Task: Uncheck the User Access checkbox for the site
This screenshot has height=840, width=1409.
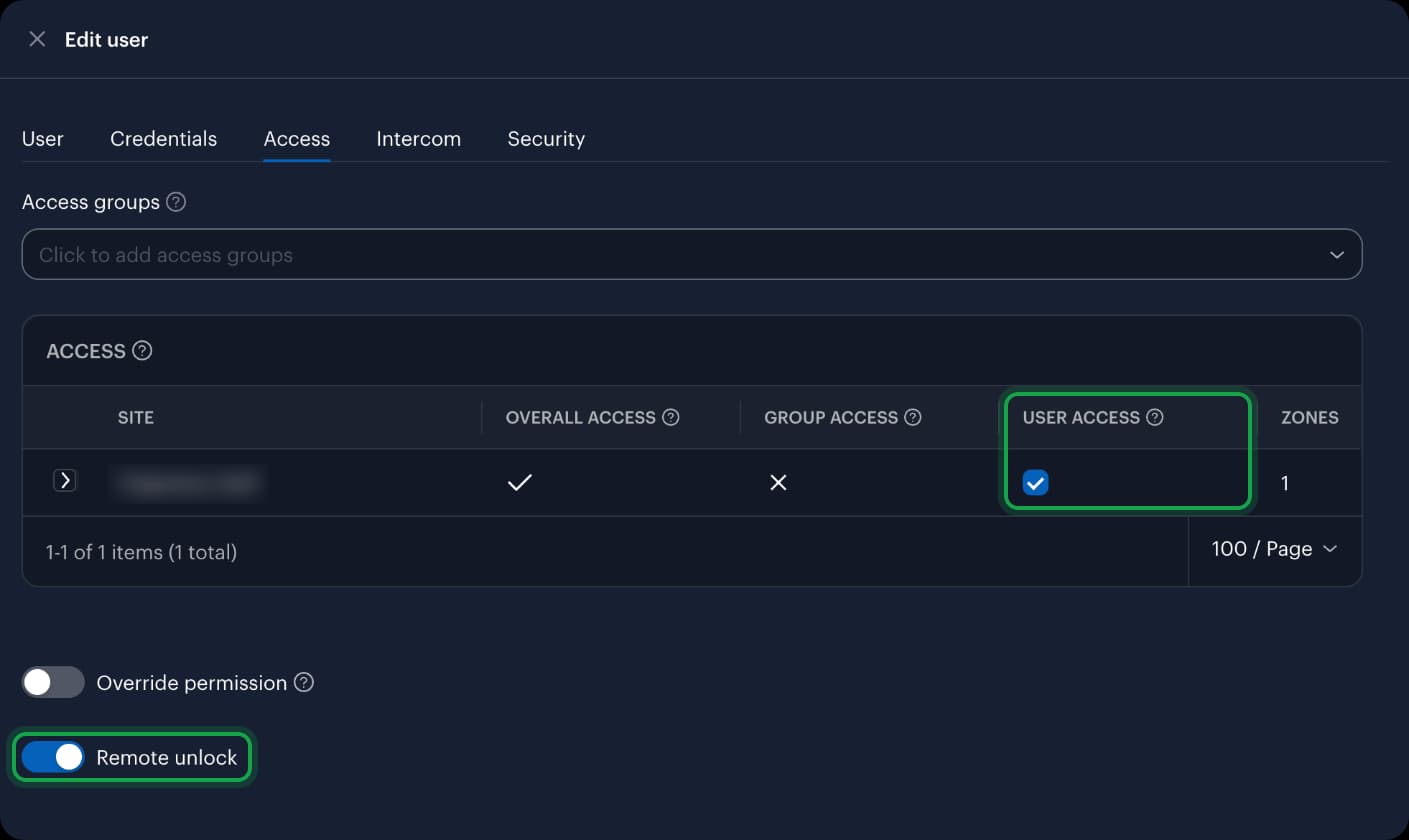Action: (x=1035, y=484)
